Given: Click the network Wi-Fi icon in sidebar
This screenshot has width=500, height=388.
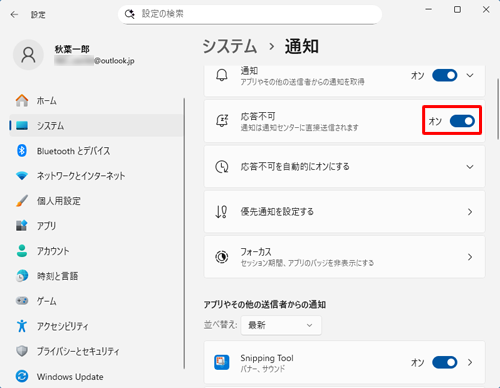Looking at the screenshot, I should pos(22,176).
